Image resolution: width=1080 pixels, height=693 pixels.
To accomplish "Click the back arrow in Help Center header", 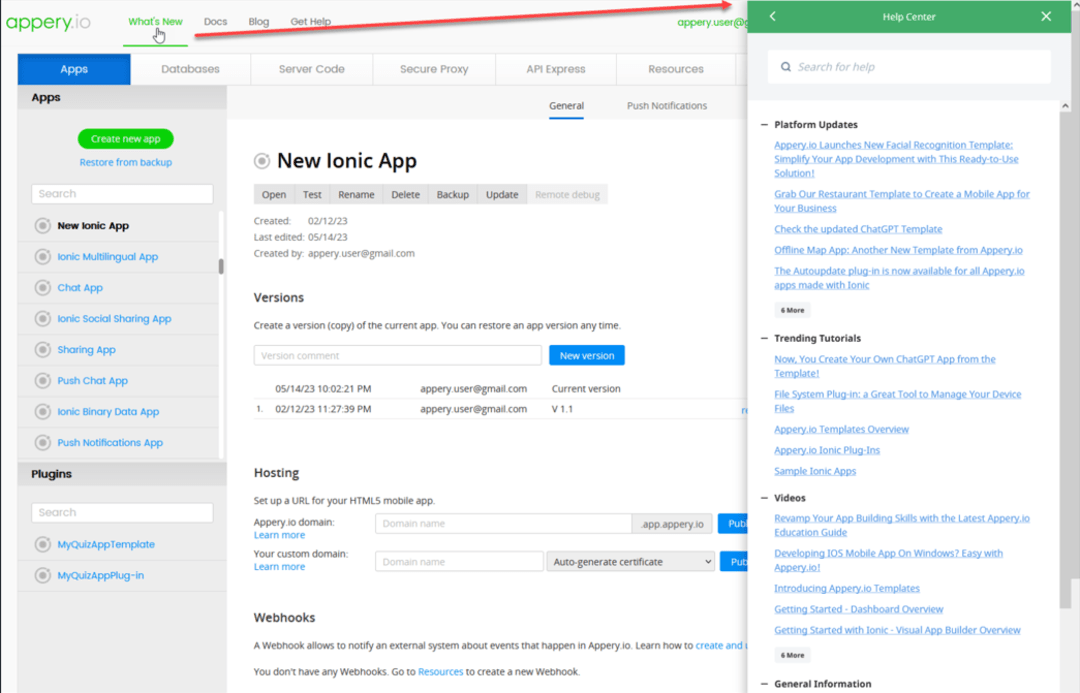I will [770, 16].
